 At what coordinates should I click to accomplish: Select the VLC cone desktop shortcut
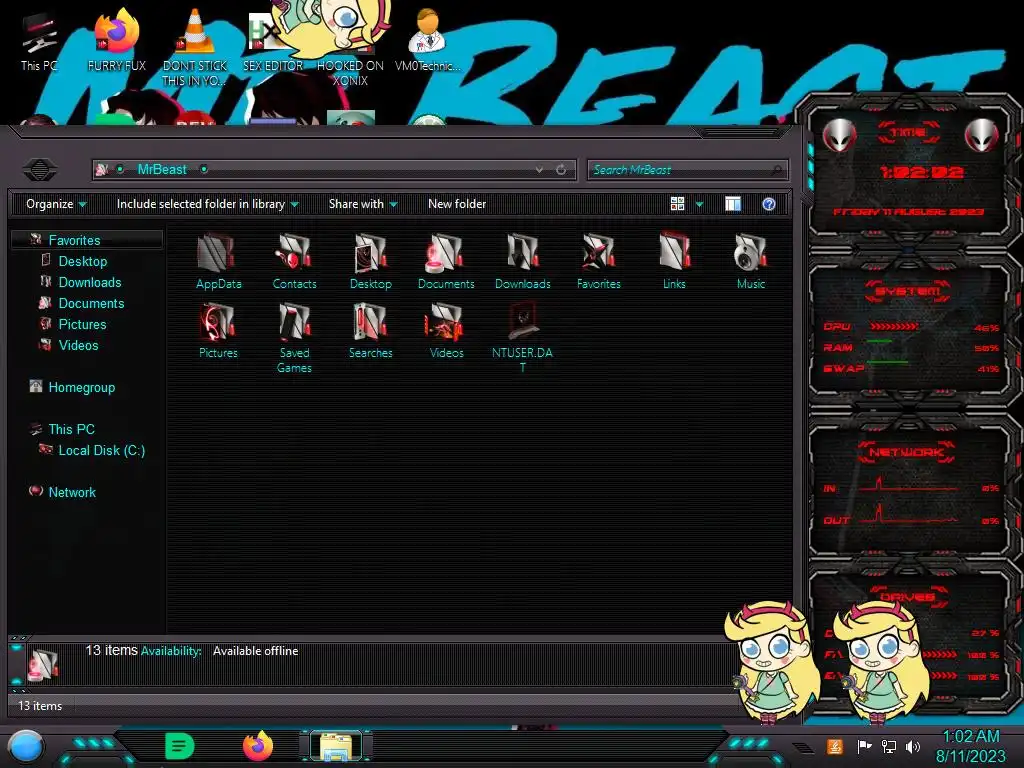[195, 48]
